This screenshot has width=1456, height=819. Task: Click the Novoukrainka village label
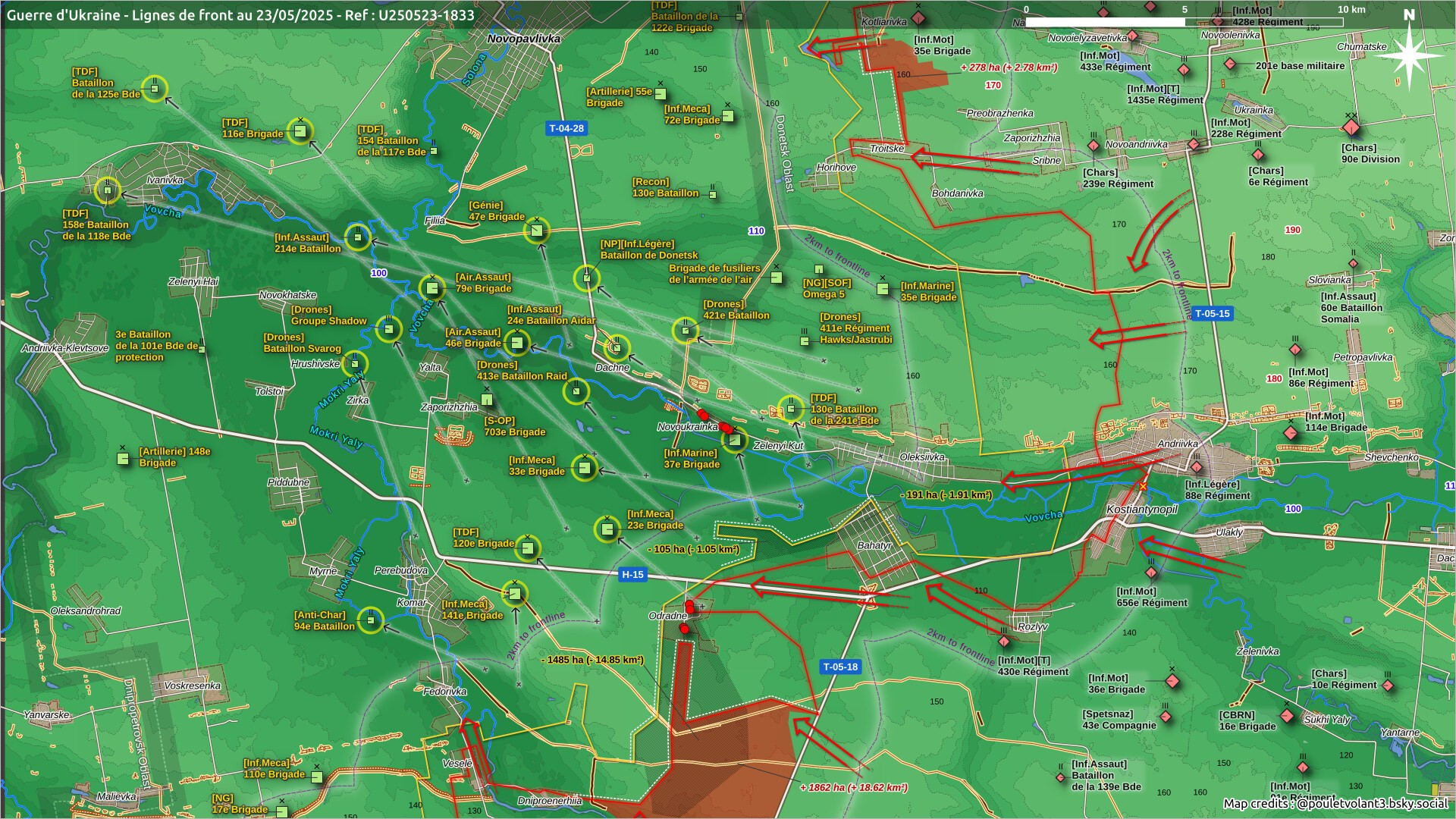[688, 426]
